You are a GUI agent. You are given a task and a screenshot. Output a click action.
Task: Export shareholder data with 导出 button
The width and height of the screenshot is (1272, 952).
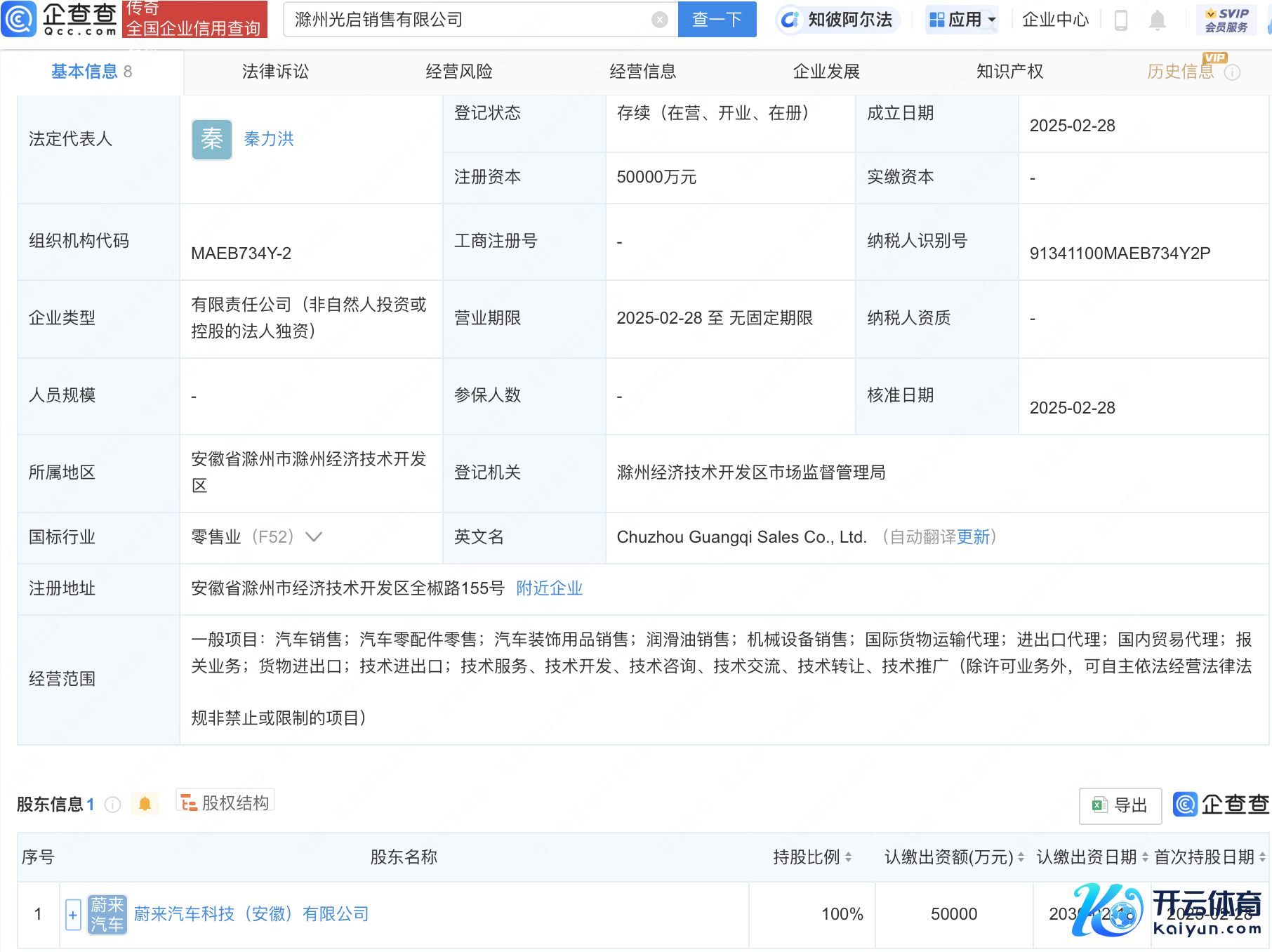coord(1120,805)
